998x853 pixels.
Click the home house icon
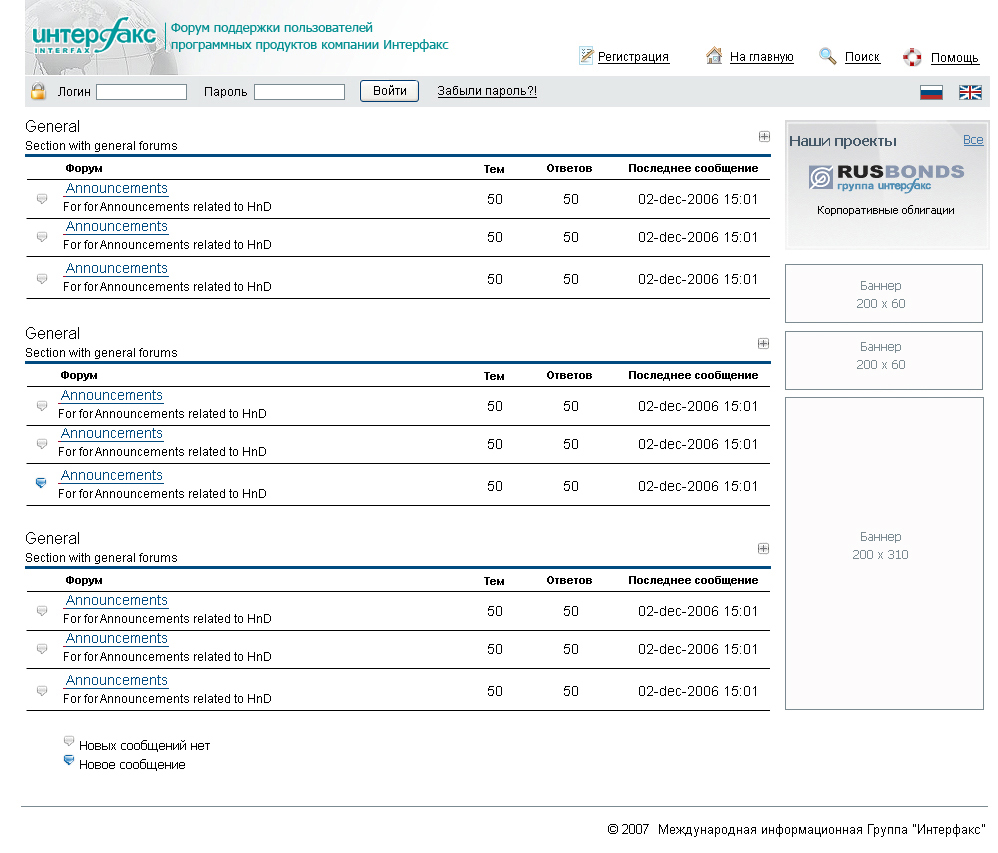(x=714, y=56)
